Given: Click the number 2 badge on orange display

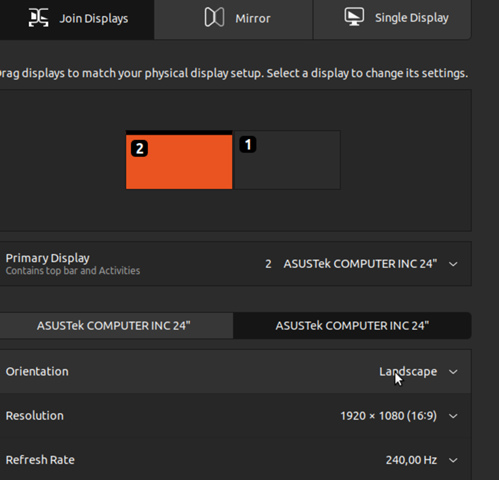Looking at the screenshot, I should pos(139,148).
